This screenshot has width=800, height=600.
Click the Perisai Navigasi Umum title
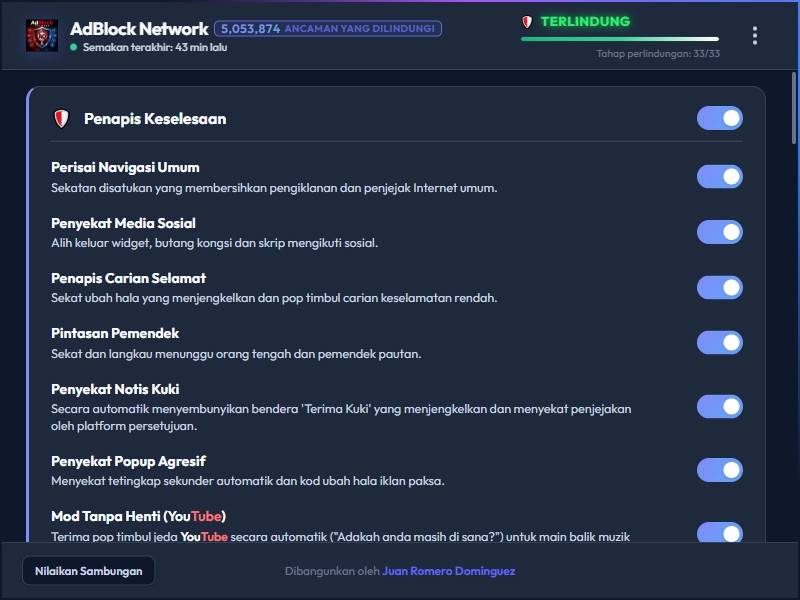click(125, 167)
